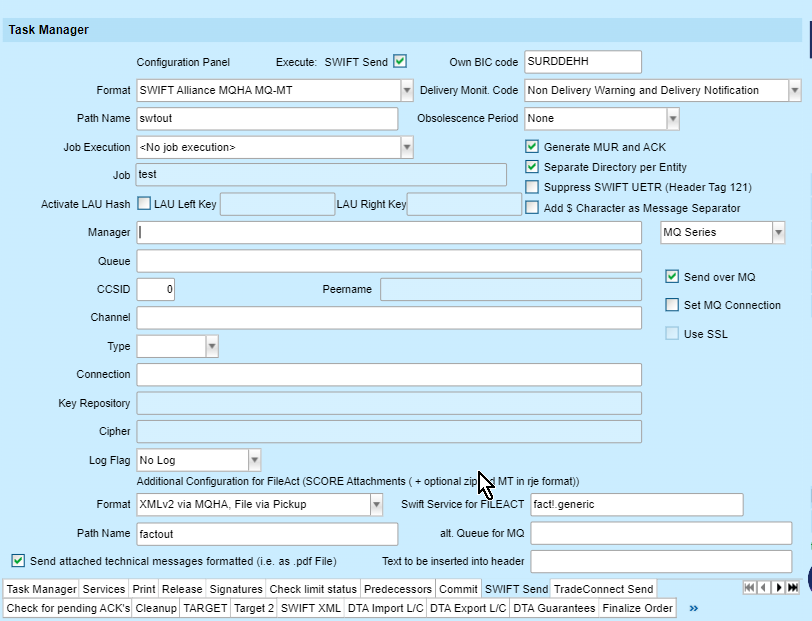Tick Activate LAU Hash checkbox
This screenshot has width=812, height=621.
click(144, 204)
